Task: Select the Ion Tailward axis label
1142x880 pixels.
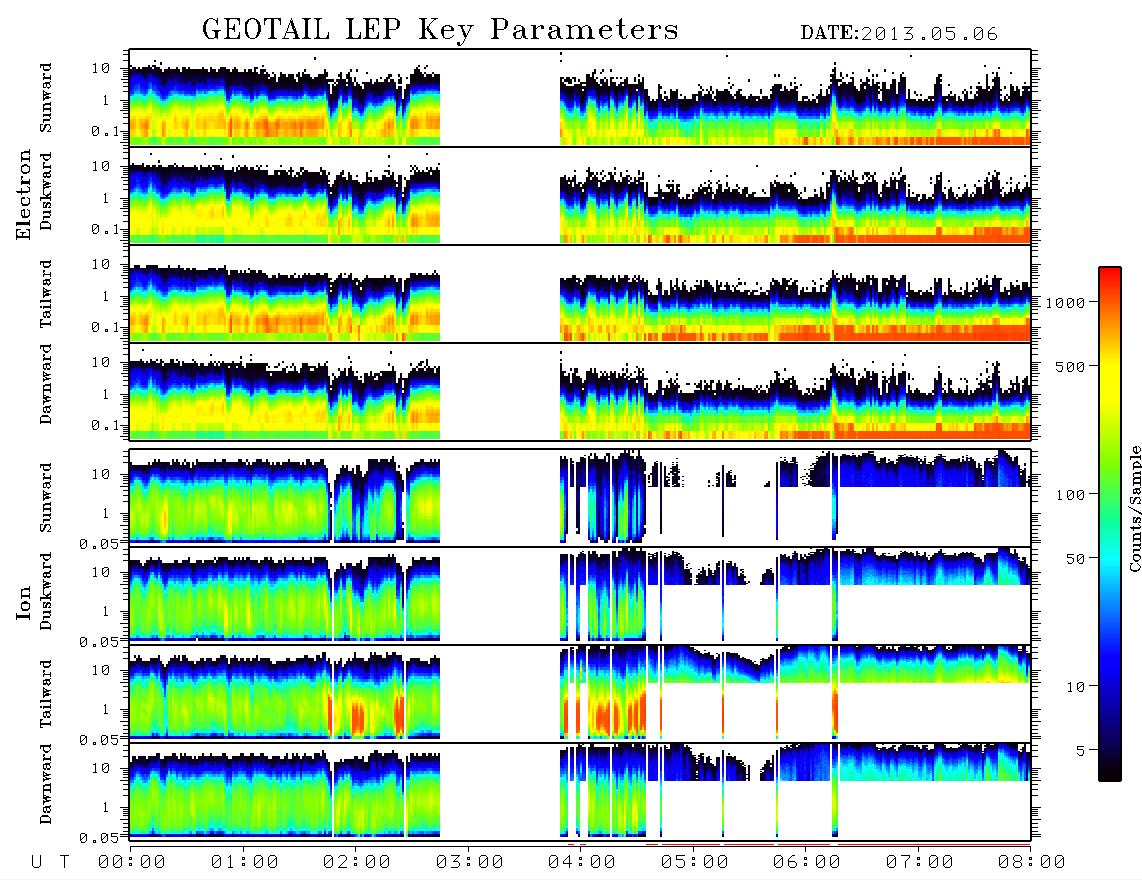Action: point(46,694)
